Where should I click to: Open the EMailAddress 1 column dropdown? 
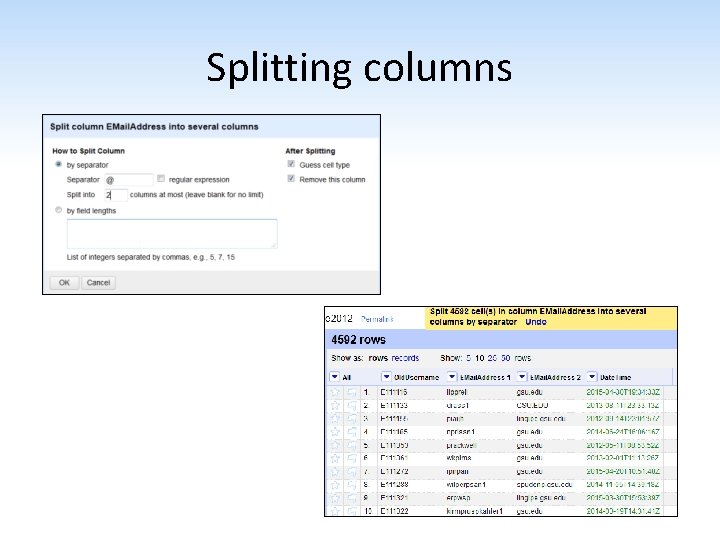pyautogui.click(x=452, y=377)
